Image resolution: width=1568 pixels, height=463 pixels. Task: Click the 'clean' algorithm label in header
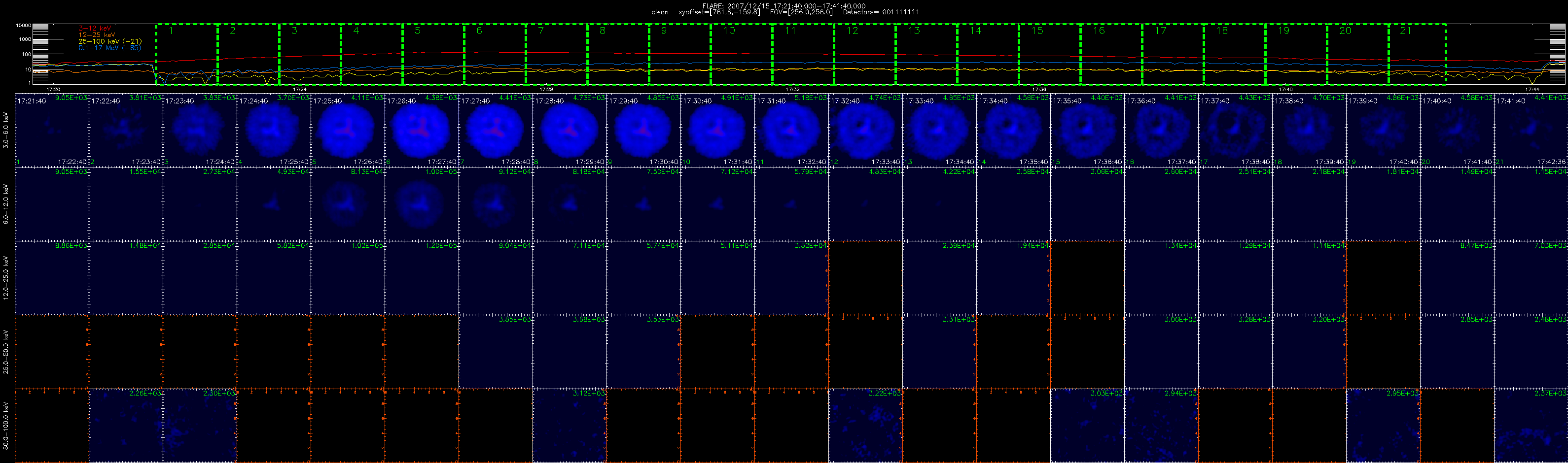tap(660, 12)
